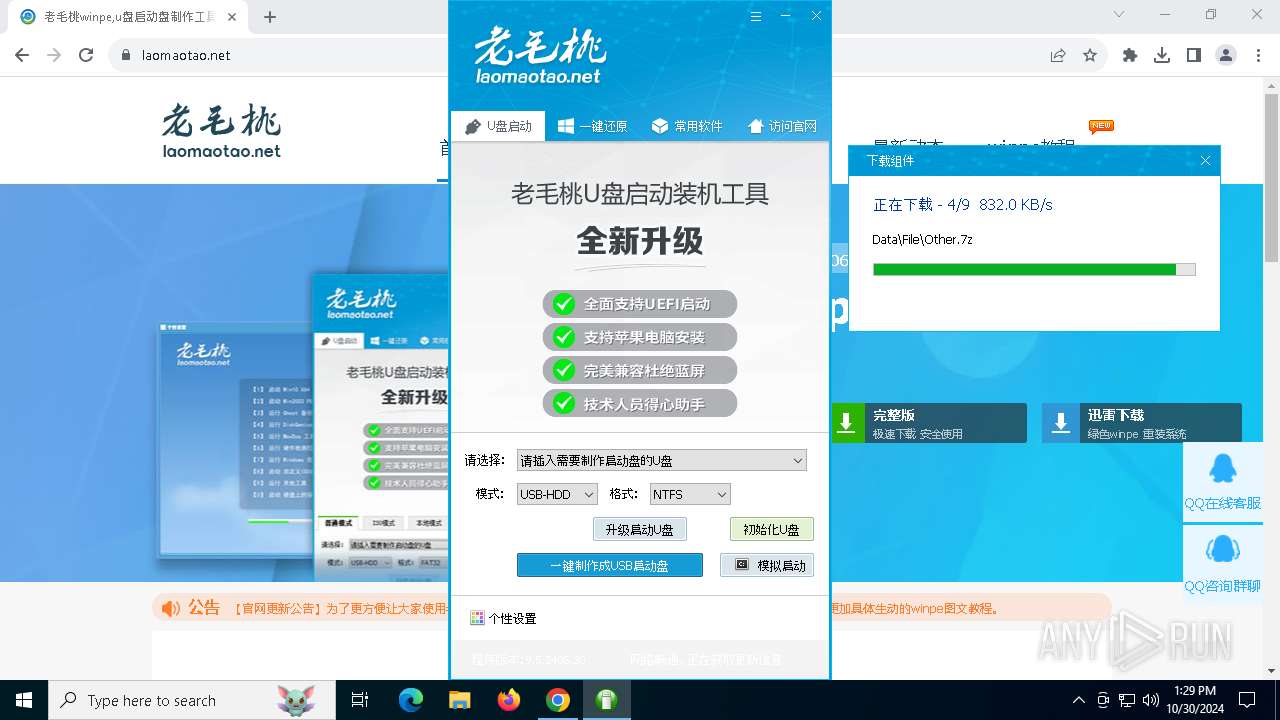Launch Firefox from taskbar
This screenshot has height=720, width=1280.
pos(509,700)
